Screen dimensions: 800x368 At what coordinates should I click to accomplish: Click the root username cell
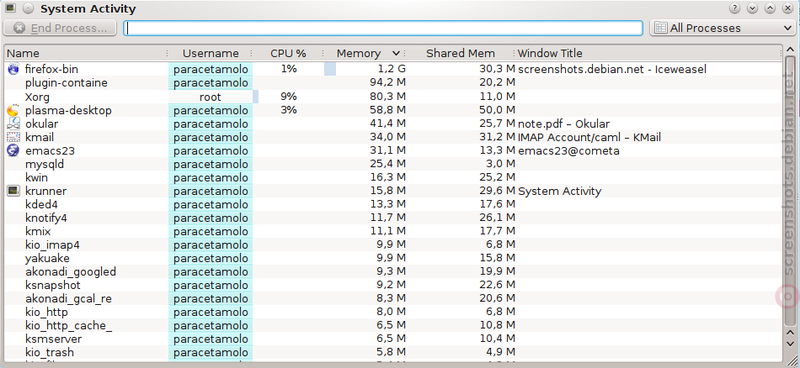[210, 96]
